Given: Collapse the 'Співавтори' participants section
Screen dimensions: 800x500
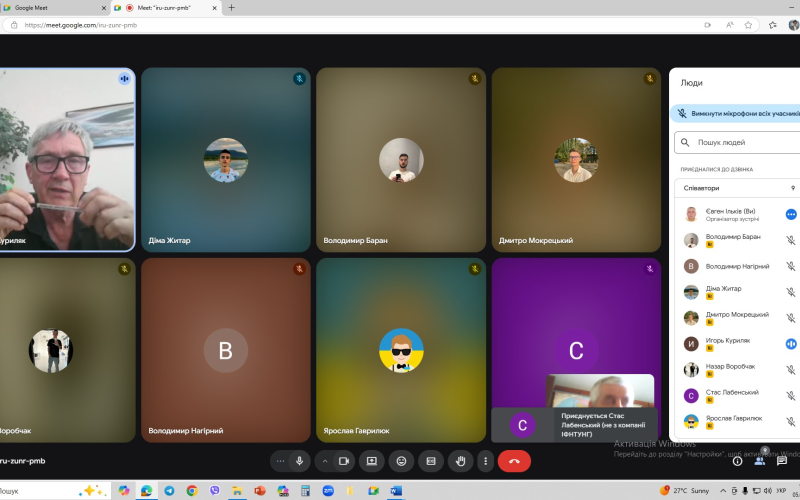Looking at the screenshot, I should 738,188.
